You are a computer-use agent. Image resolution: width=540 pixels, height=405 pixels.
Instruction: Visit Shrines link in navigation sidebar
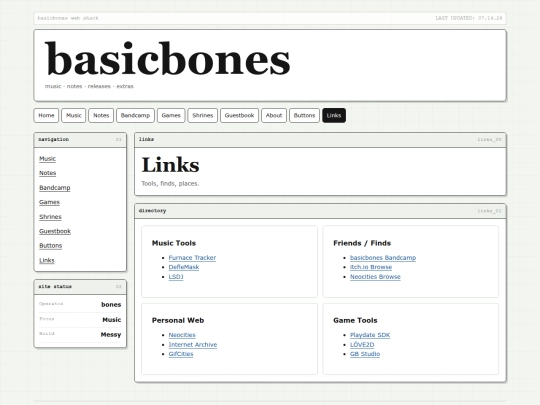50,217
